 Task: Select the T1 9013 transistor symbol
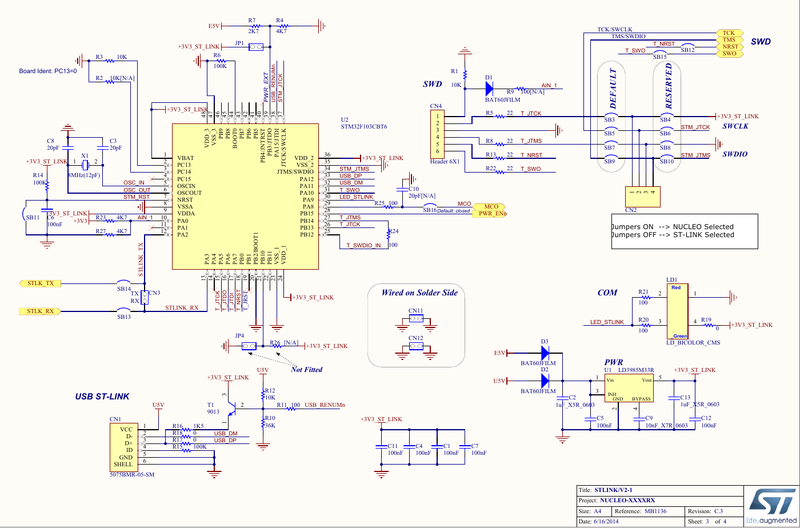(230, 407)
